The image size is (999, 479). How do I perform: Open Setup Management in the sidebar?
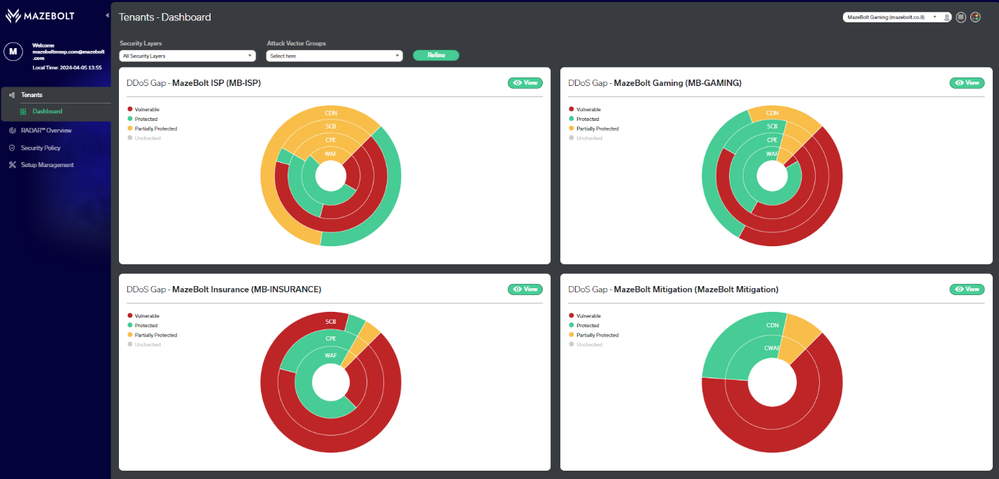point(41,165)
